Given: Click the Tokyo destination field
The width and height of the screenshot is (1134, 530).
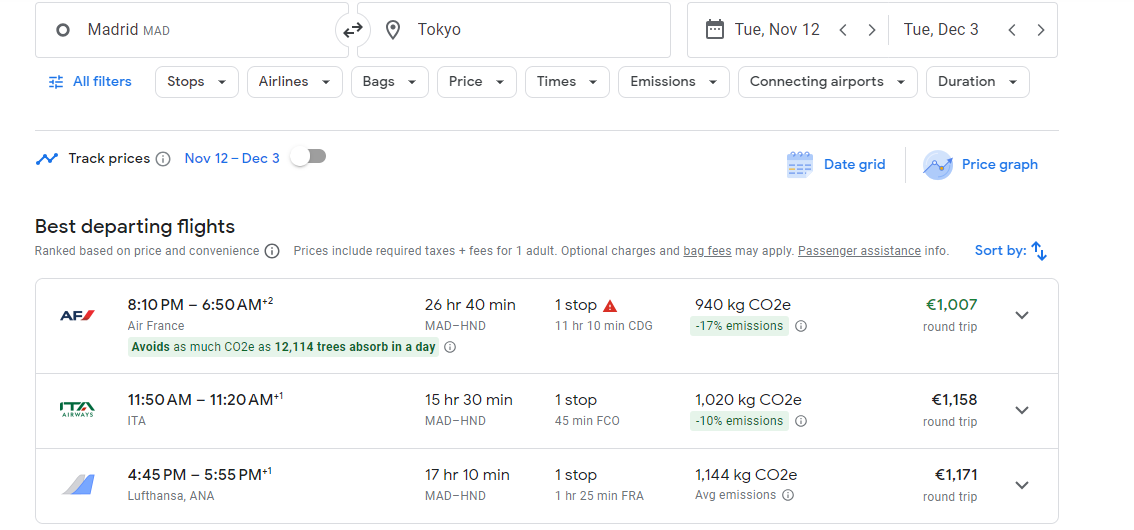Looking at the screenshot, I should pos(513,30).
